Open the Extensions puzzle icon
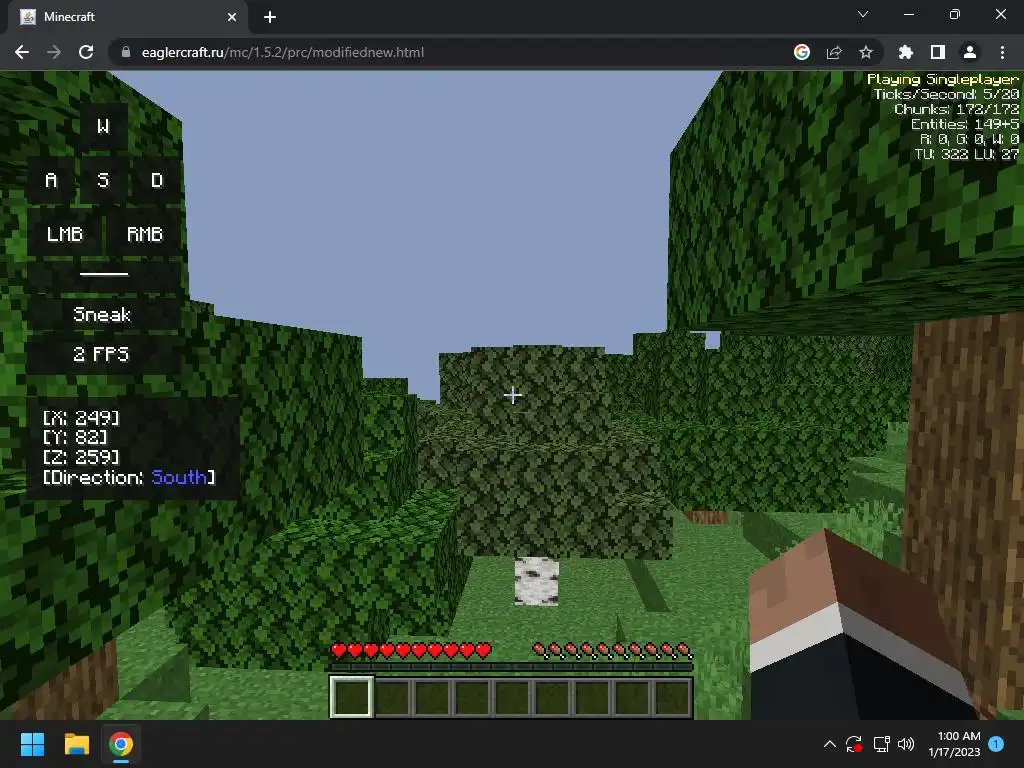The width and height of the screenshot is (1024, 768). coord(906,52)
